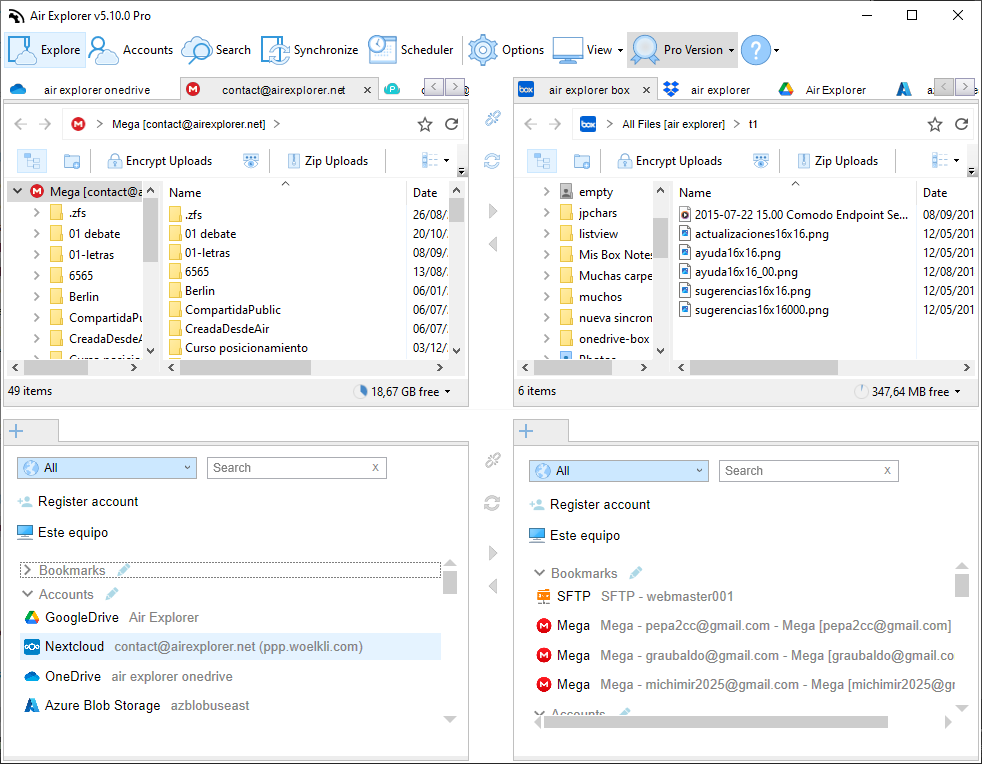Refresh the Box folder listing
Screen dimensions: 982x764
pyautogui.click(x=961, y=124)
